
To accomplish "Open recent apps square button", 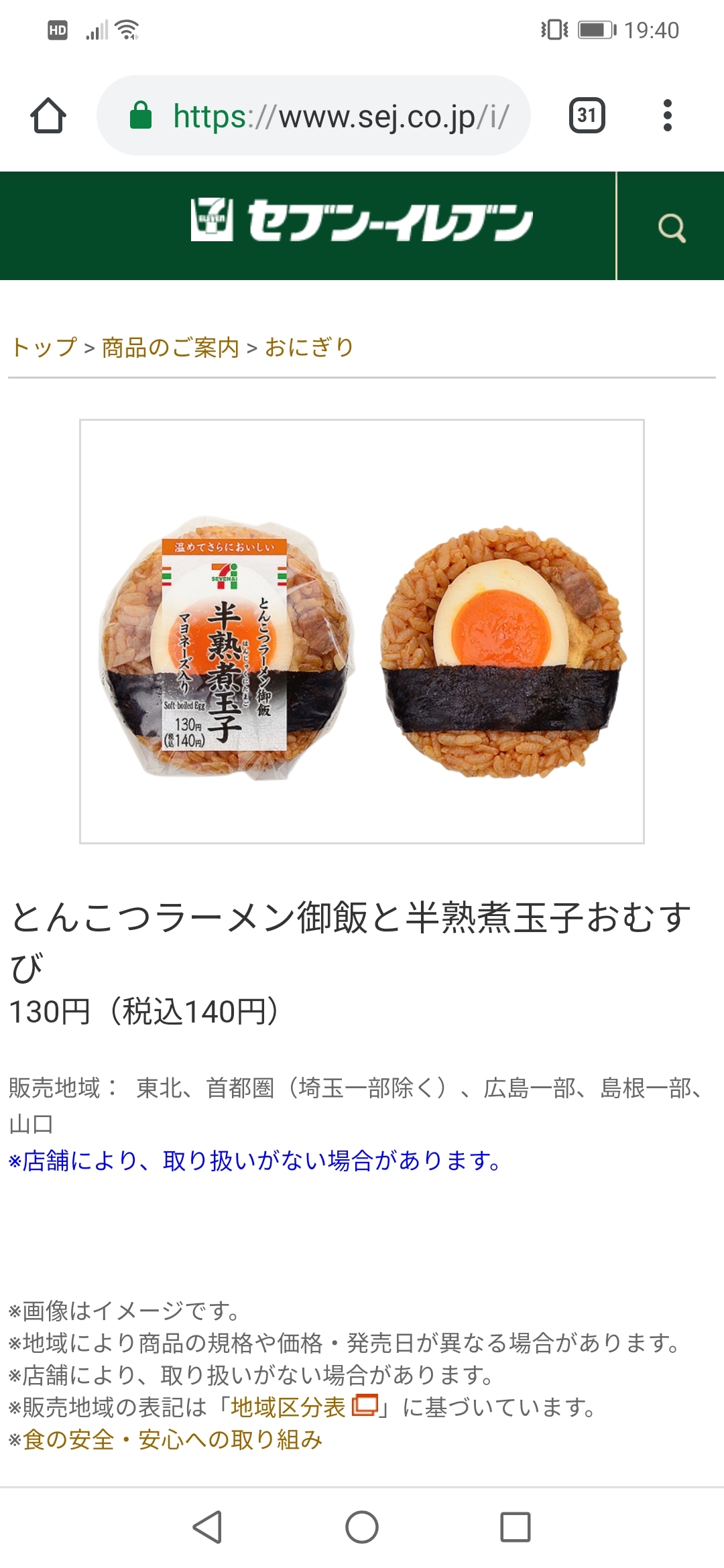I will (516, 1527).
